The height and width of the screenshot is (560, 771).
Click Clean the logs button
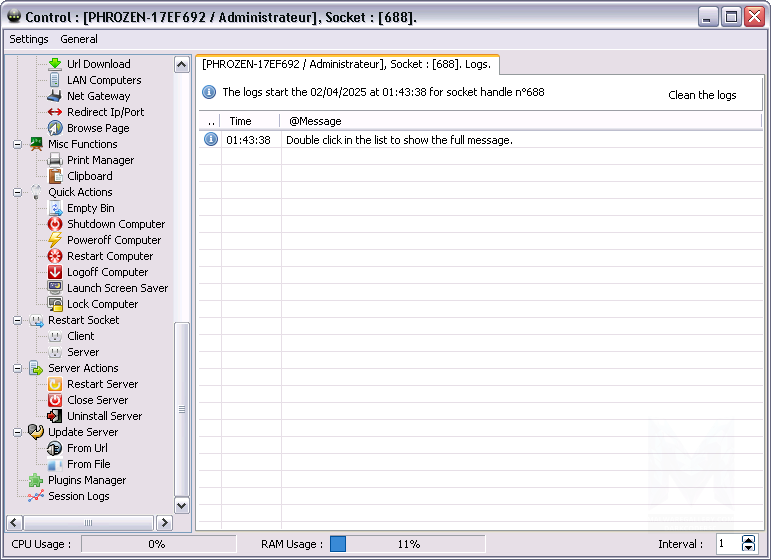click(x=702, y=95)
